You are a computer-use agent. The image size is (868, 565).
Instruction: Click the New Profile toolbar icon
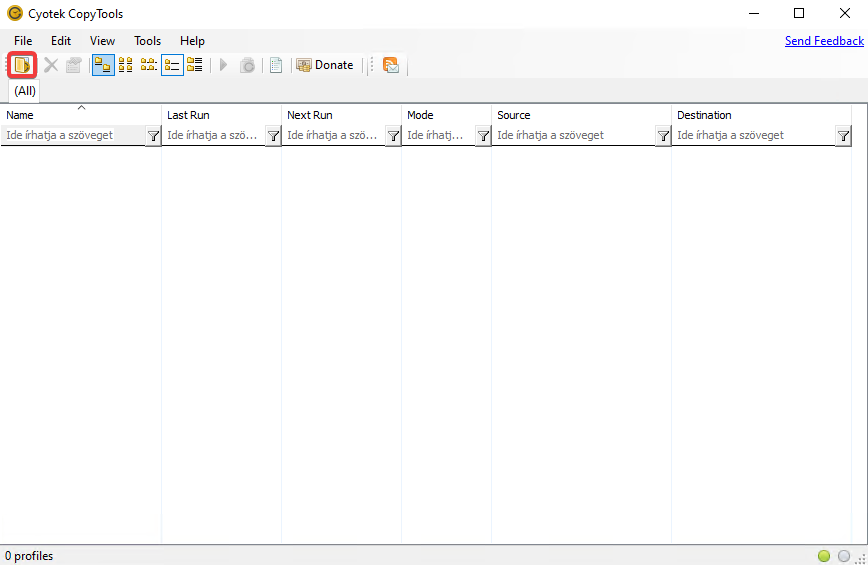tap(22, 65)
